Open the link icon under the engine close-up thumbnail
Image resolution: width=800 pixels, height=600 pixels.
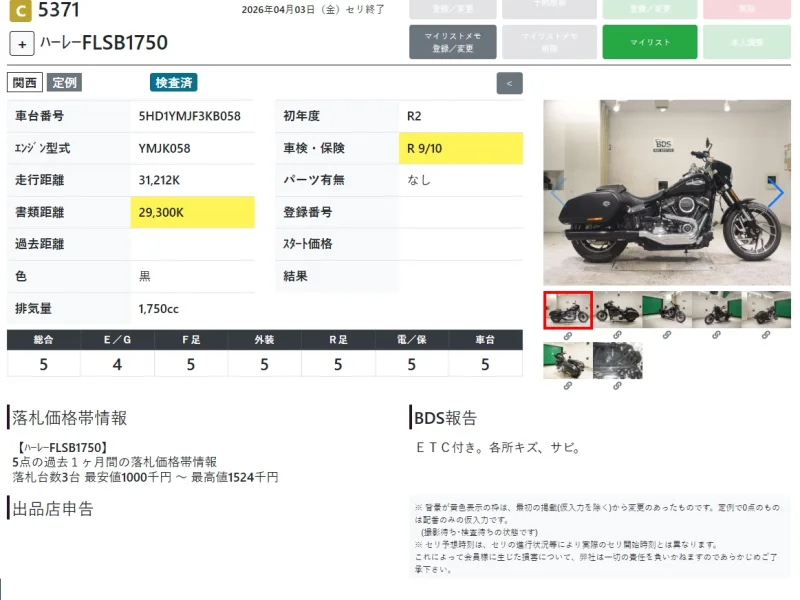point(617,386)
